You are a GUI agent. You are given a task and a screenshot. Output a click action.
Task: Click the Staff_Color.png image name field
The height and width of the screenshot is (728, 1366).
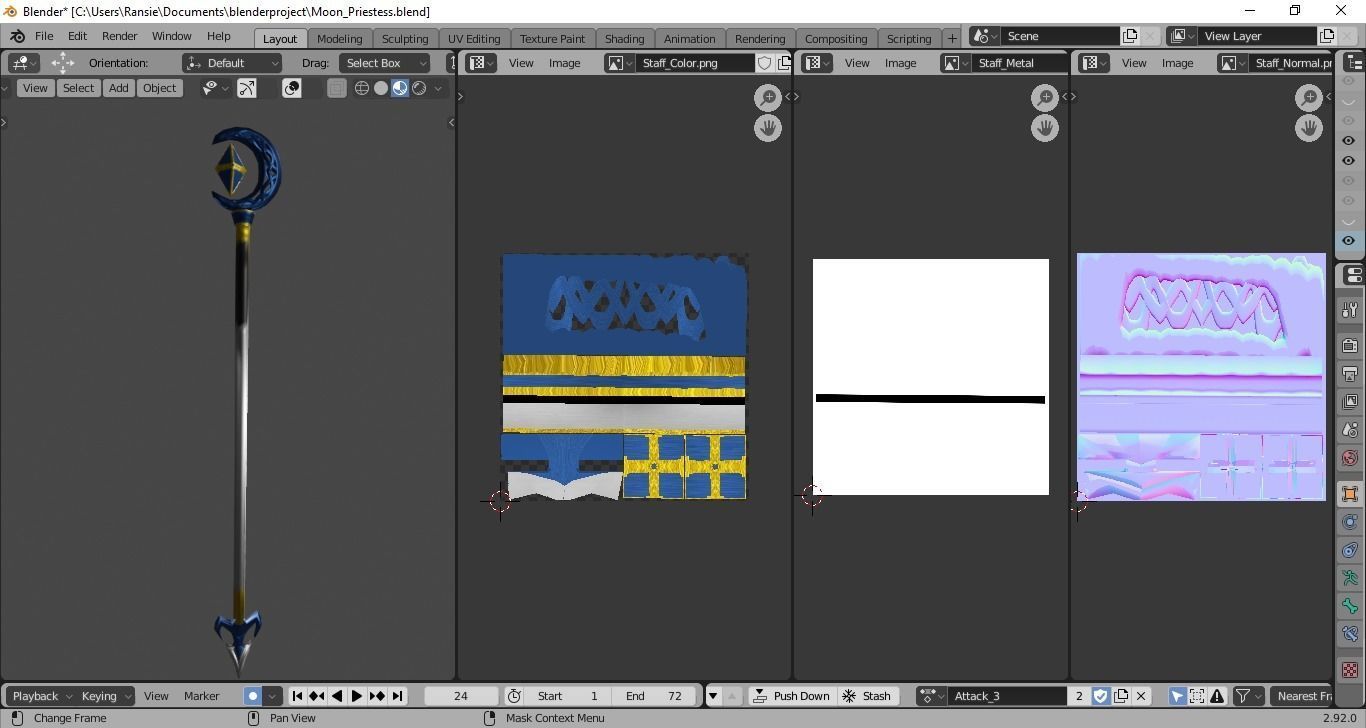coord(695,63)
